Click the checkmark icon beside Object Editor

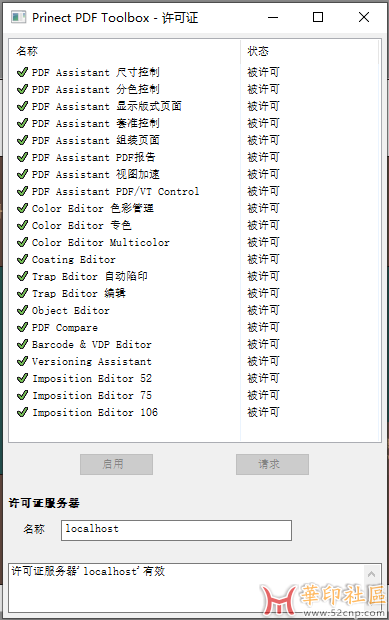tap(22, 310)
